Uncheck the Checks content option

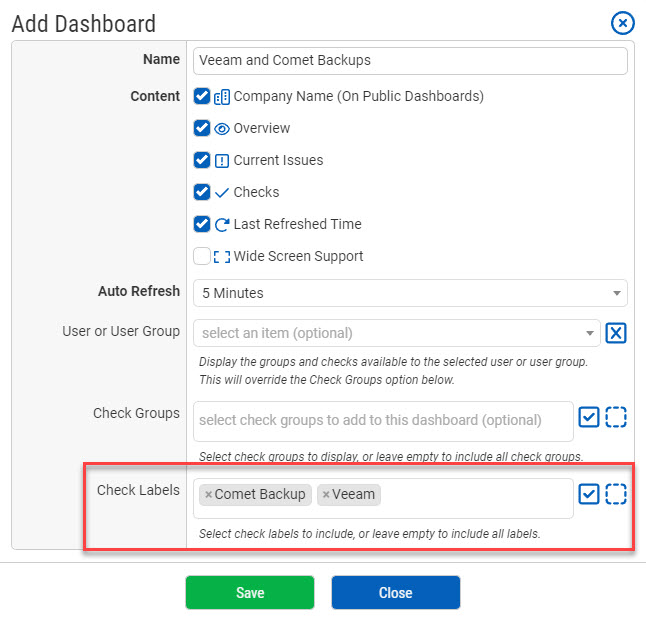coord(202,193)
